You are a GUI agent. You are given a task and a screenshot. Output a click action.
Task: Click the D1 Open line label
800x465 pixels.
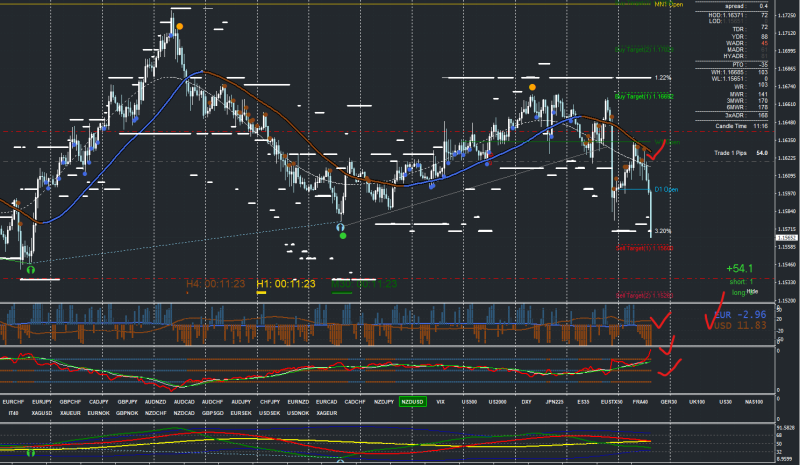(666, 189)
